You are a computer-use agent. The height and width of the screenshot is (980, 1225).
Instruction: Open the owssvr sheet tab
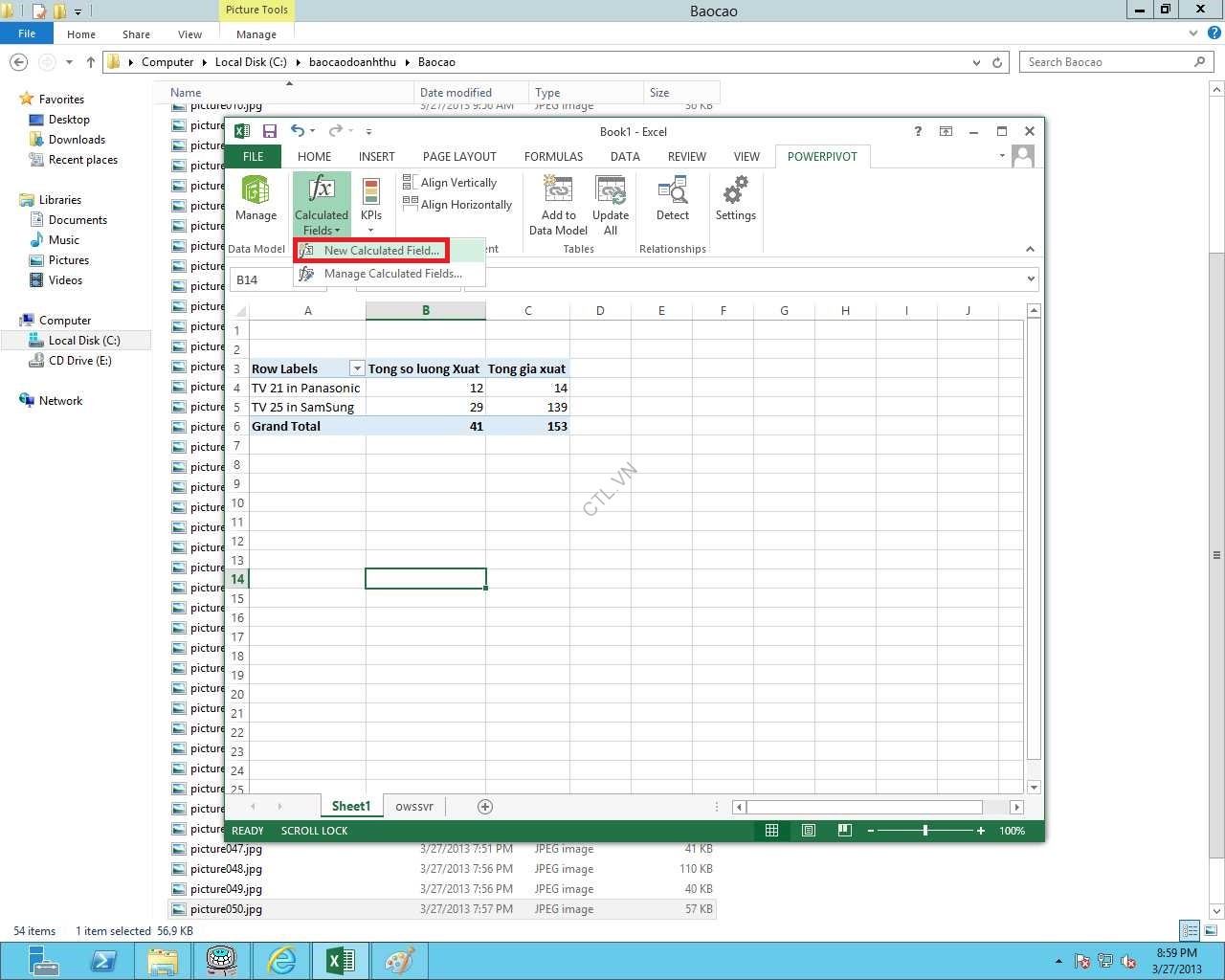[414, 807]
